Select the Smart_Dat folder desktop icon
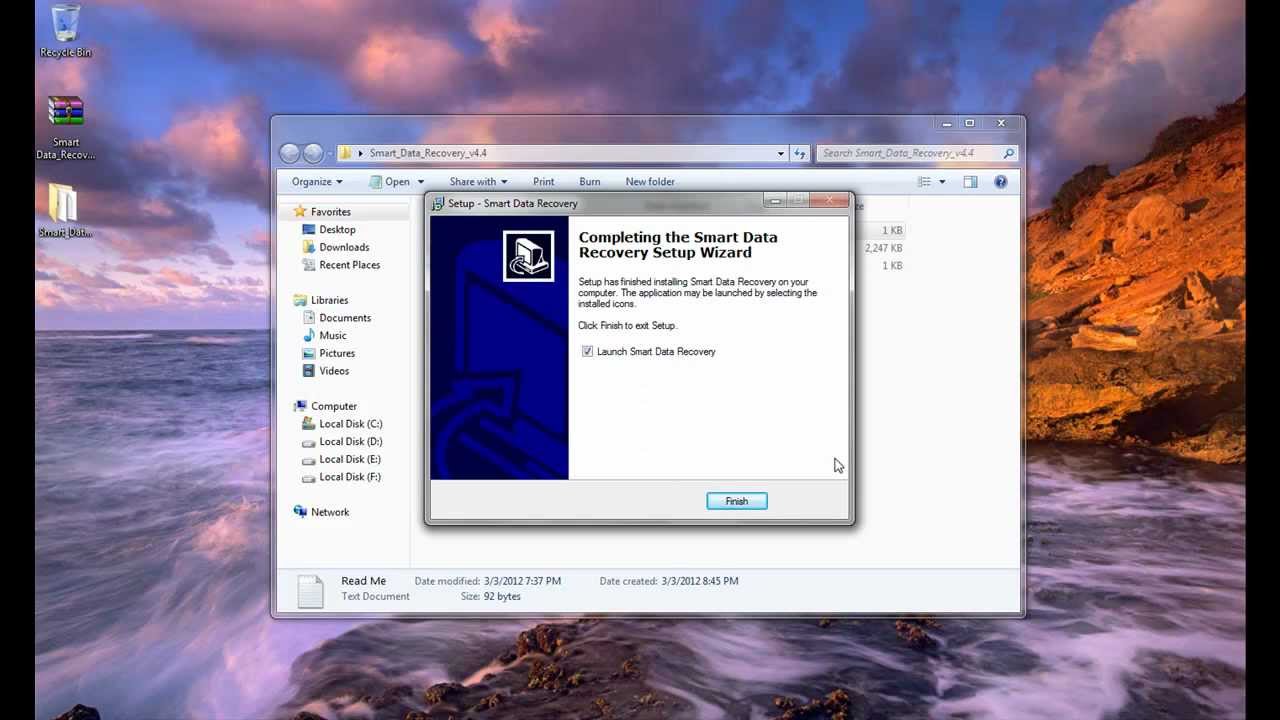The image size is (1280, 720). click(65, 211)
